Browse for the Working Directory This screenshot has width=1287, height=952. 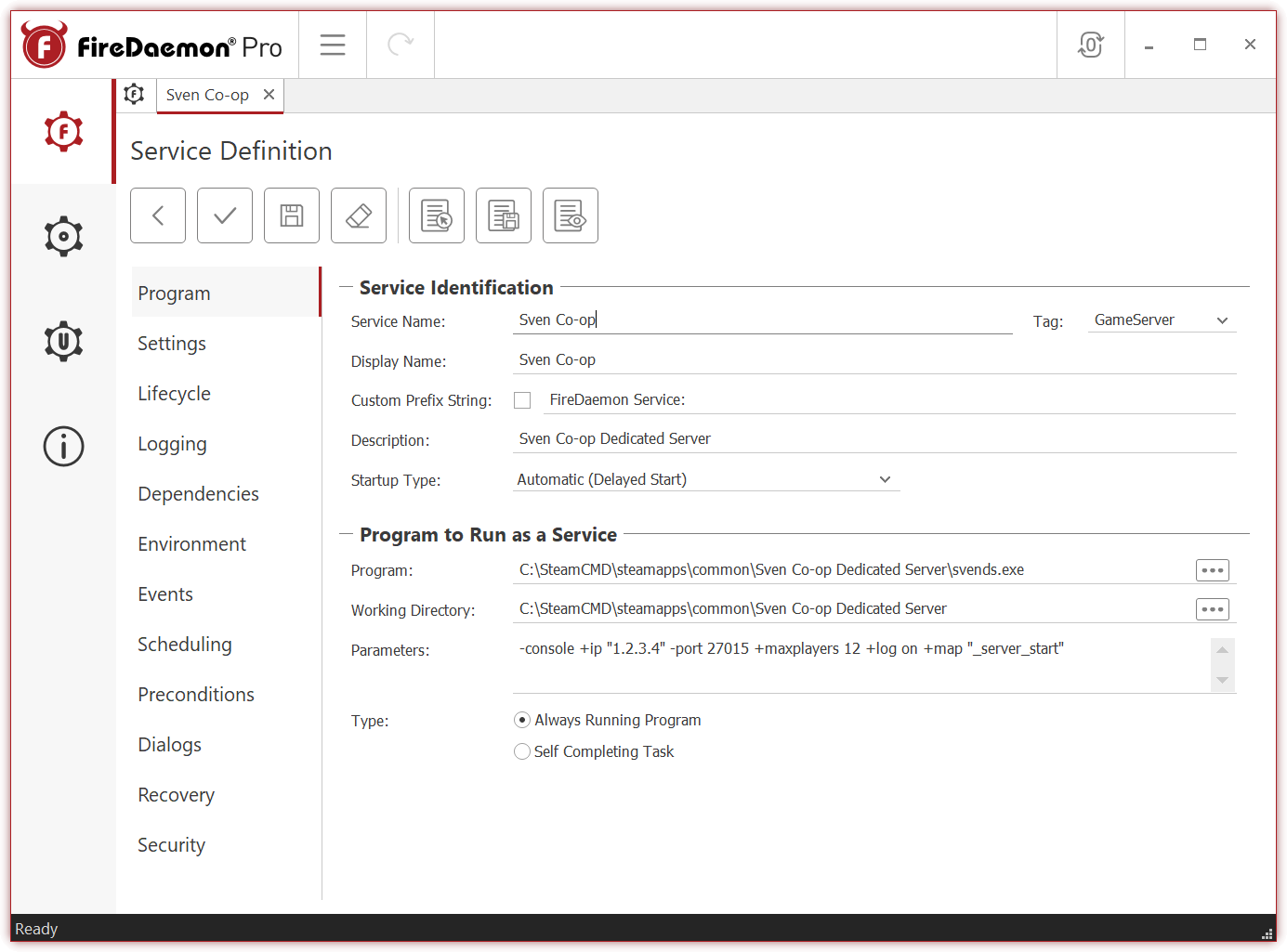pos(1212,609)
